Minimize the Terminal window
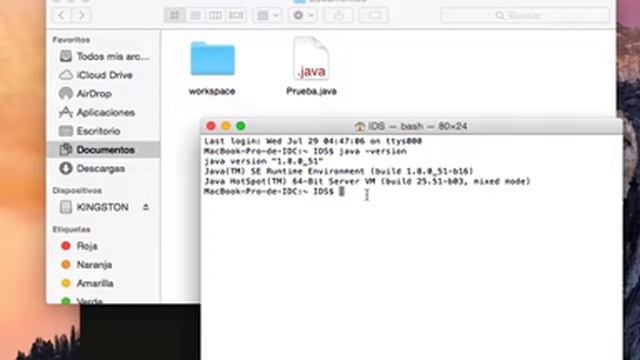This screenshot has height=360, width=640. point(226,126)
